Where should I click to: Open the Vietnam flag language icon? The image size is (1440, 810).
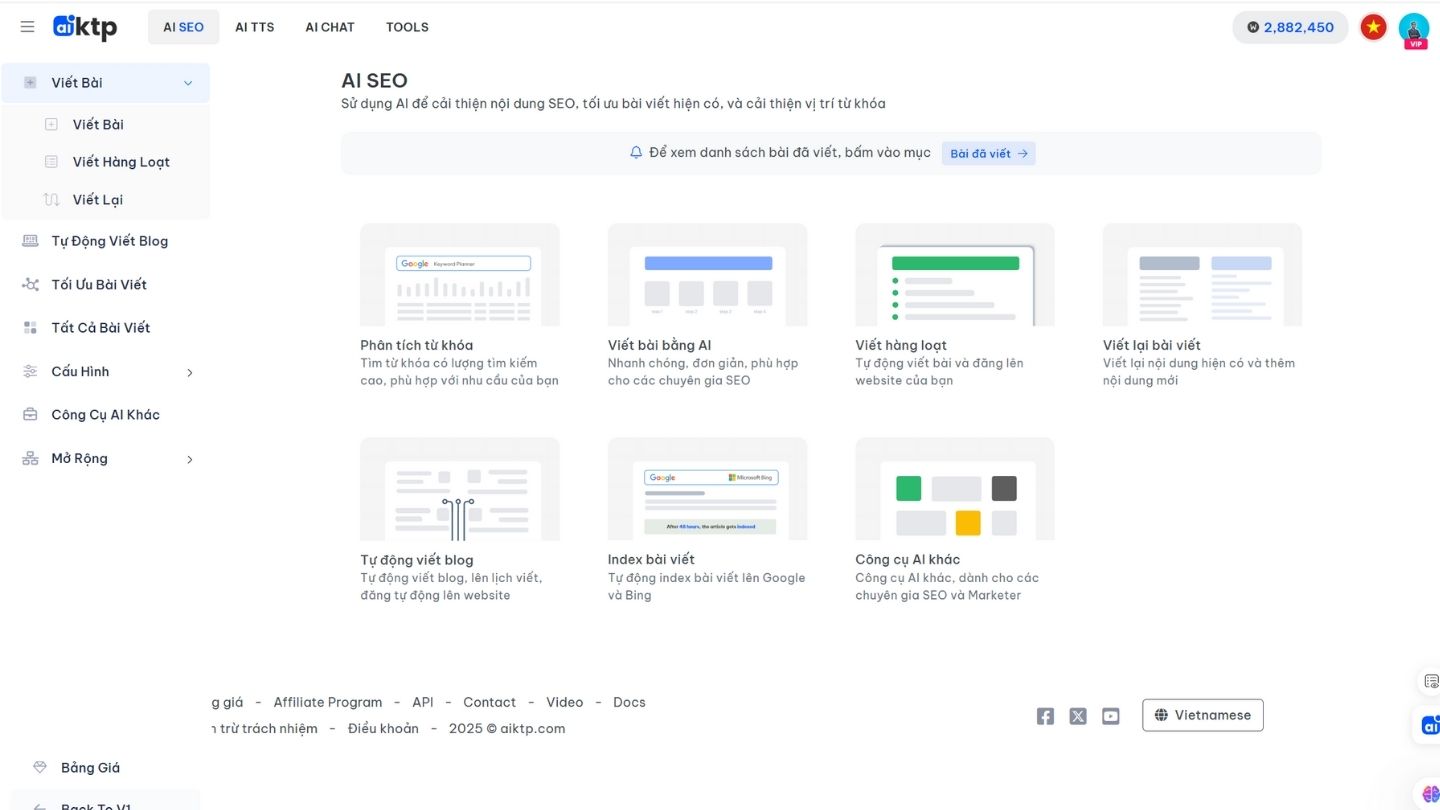[x=1373, y=27]
